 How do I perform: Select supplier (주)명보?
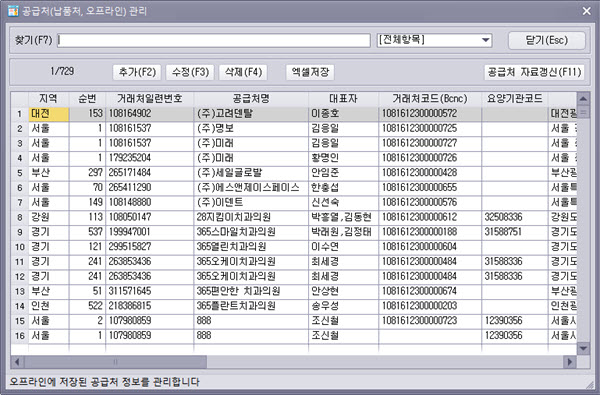click(x=251, y=128)
